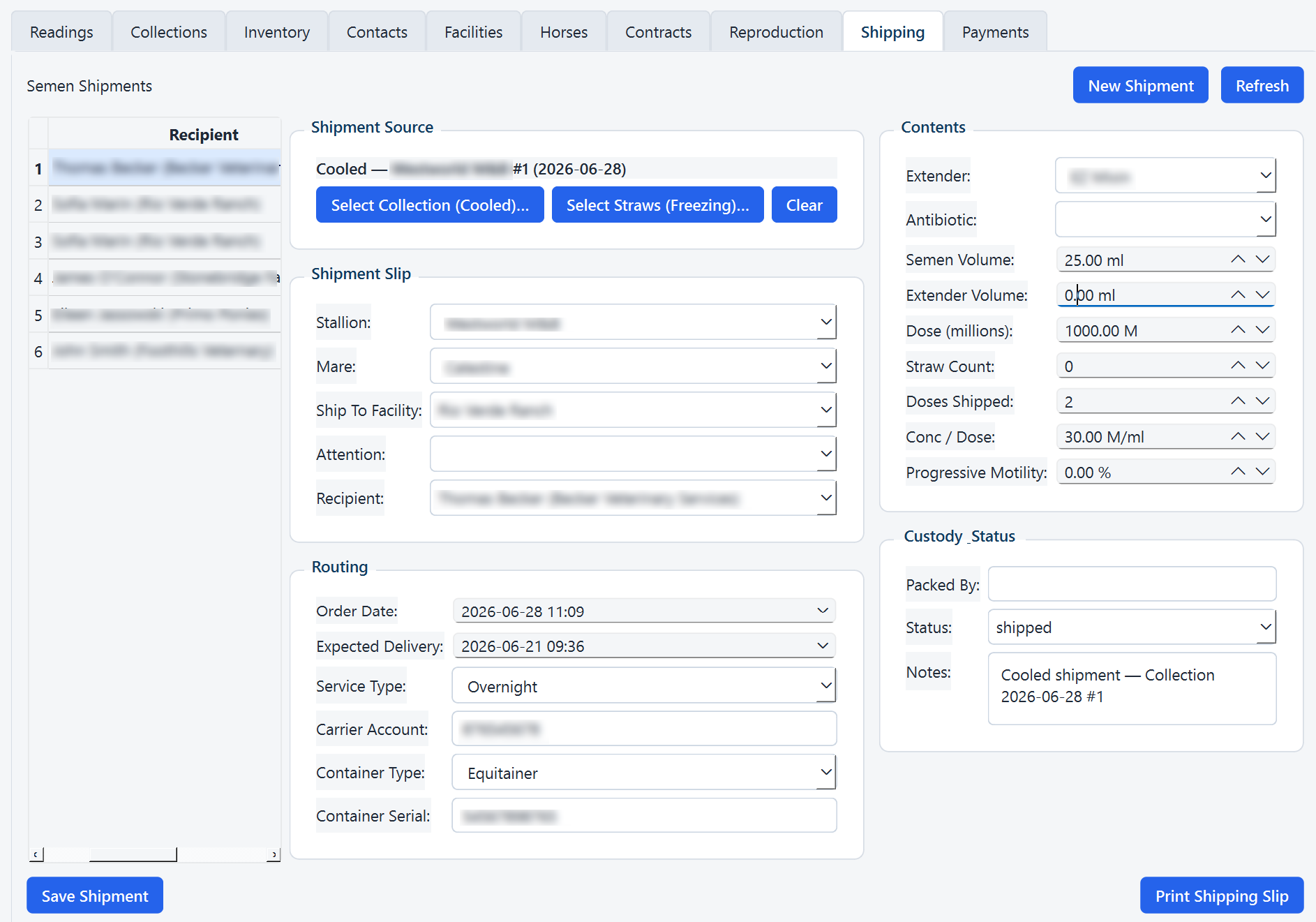Viewport: 1316px width, 922px height.
Task: Decrease Semen Volume with down arrow
Action: point(1262,260)
